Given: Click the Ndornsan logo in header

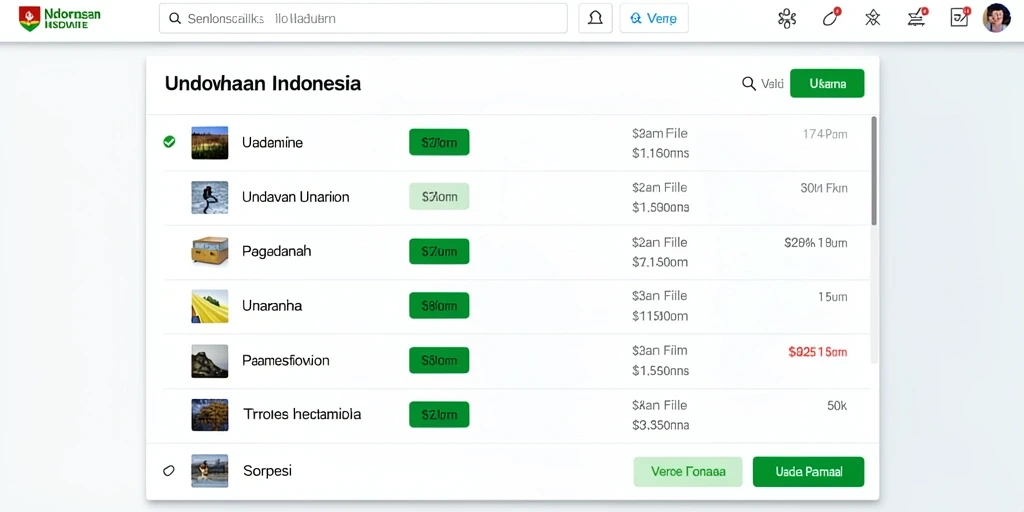Looking at the screenshot, I should 59,18.
